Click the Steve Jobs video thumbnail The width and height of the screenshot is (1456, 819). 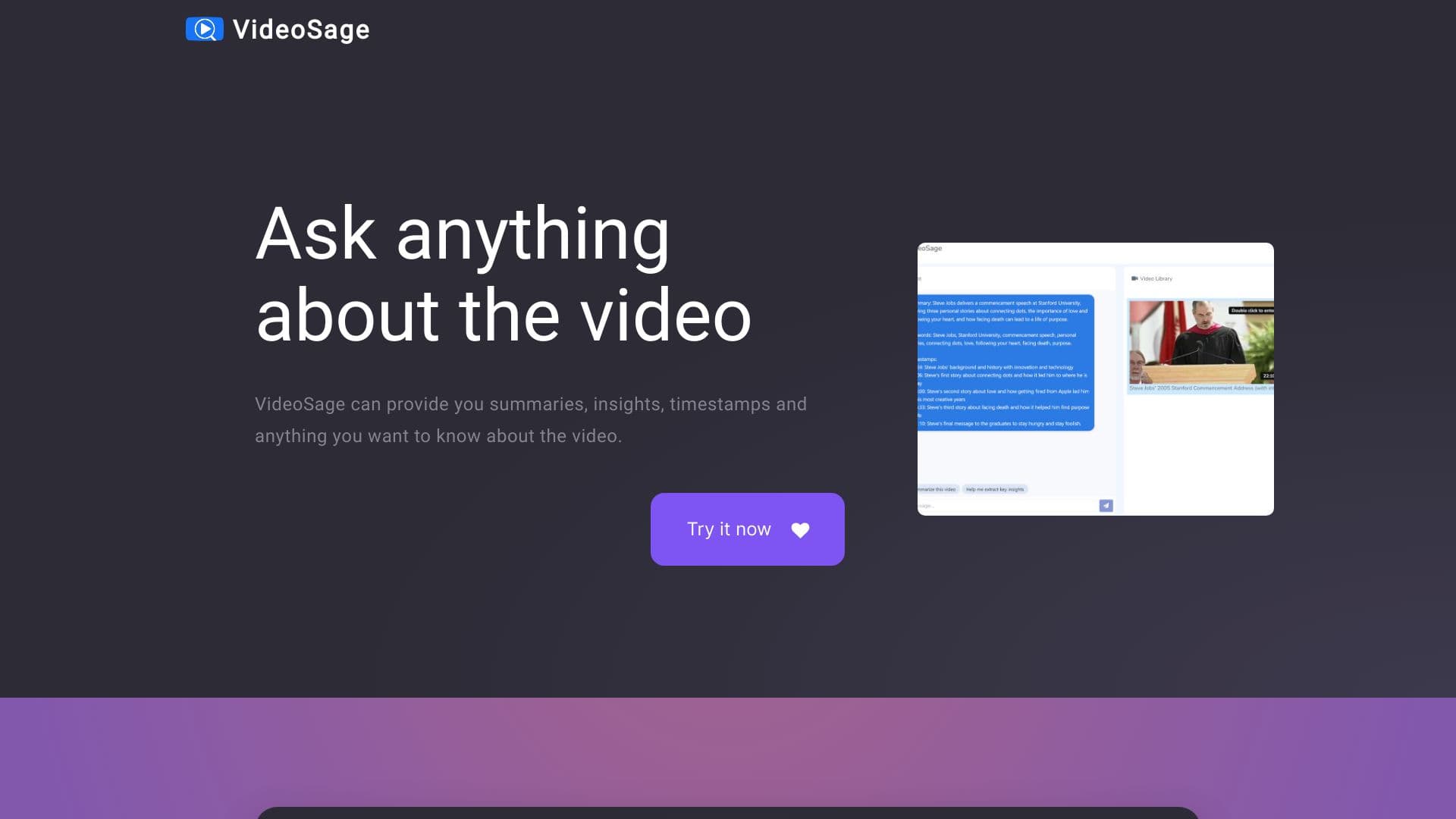click(1202, 343)
